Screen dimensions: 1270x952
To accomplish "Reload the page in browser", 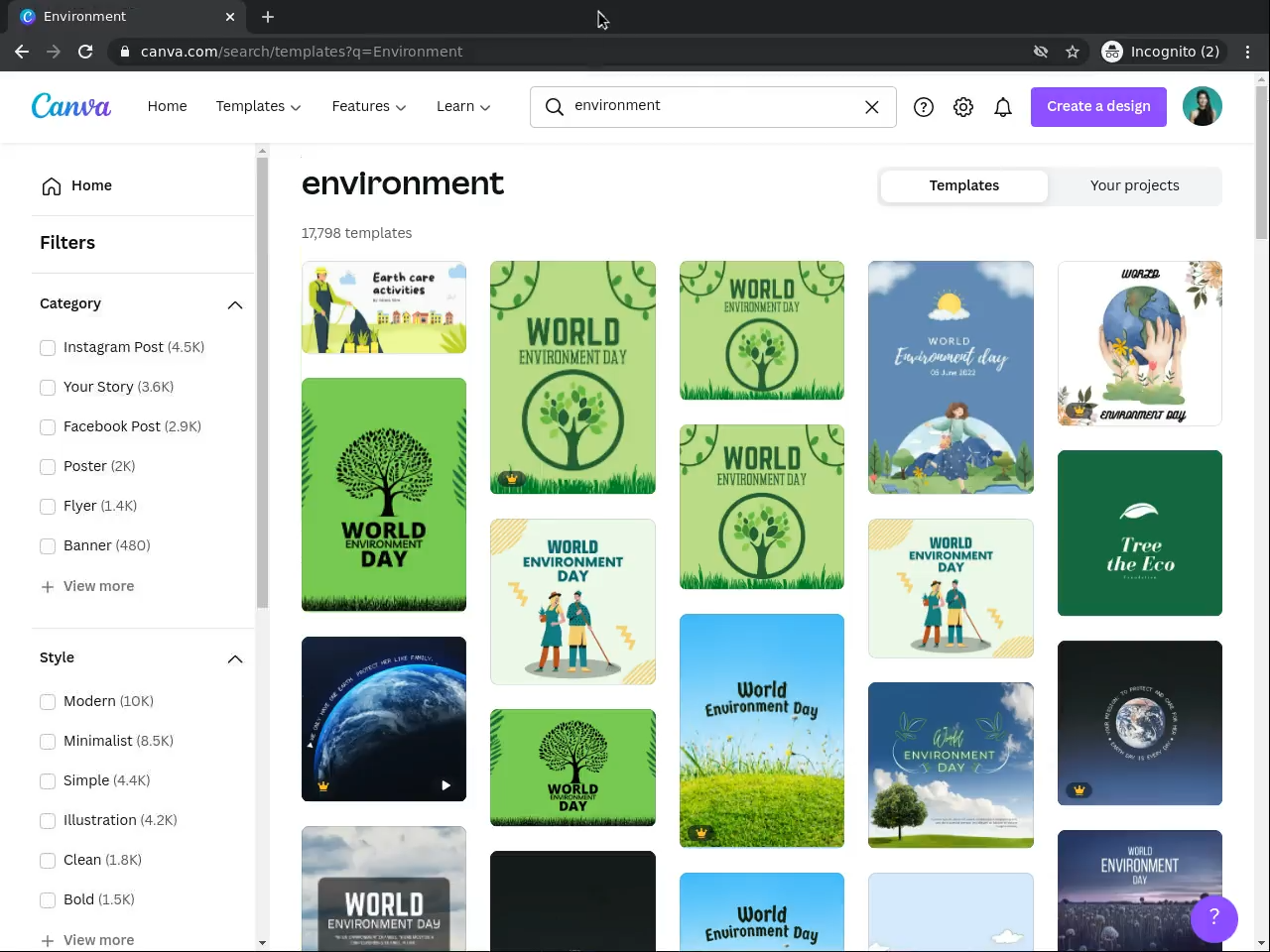I will click(x=85, y=52).
